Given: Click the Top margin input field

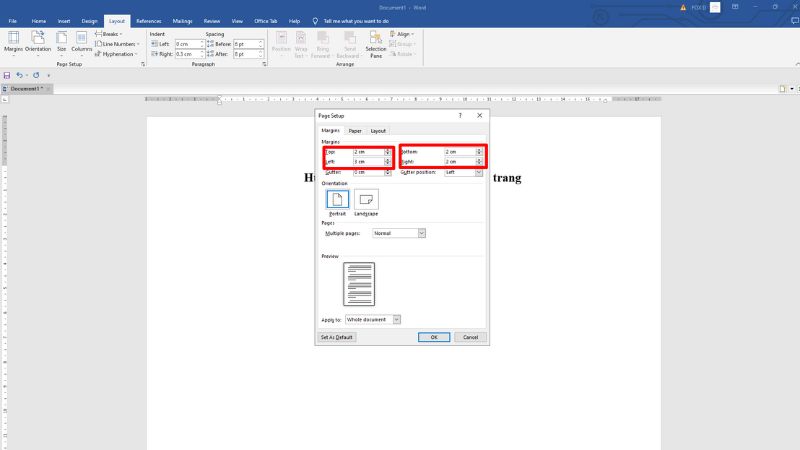Looking at the screenshot, I should [x=367, y=151].
